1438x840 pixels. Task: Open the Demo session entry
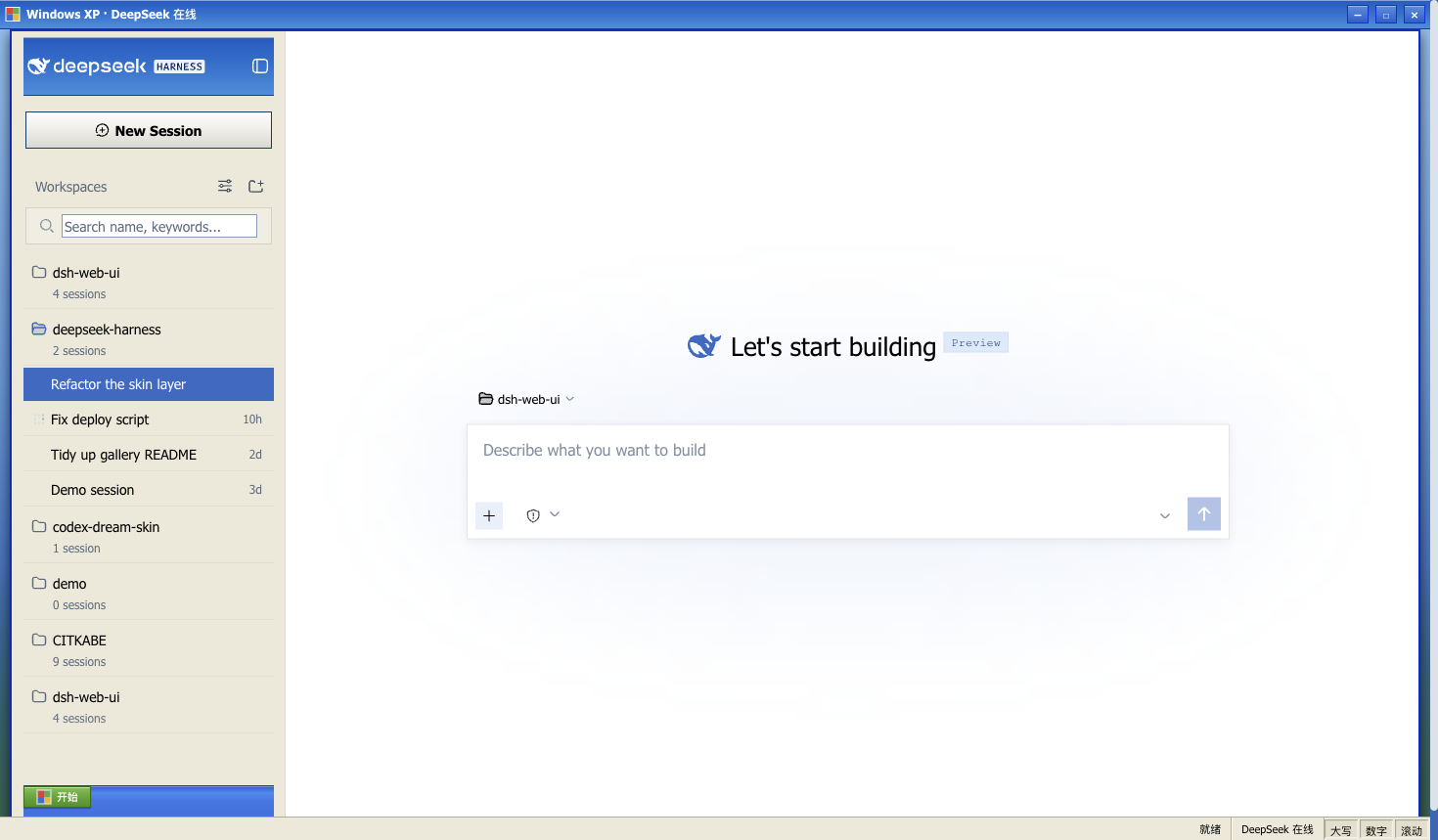pyautogui.click(x=149, y=490)
